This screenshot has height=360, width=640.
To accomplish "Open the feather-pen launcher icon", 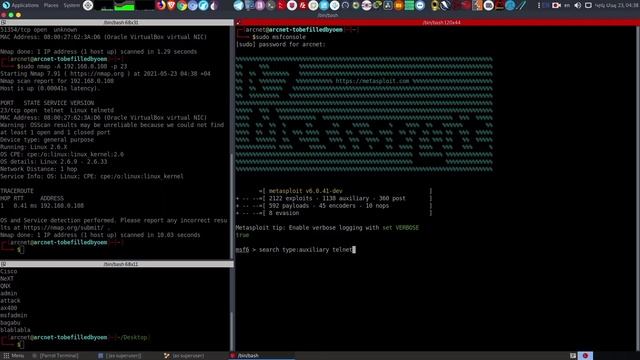I will (521, 5).
